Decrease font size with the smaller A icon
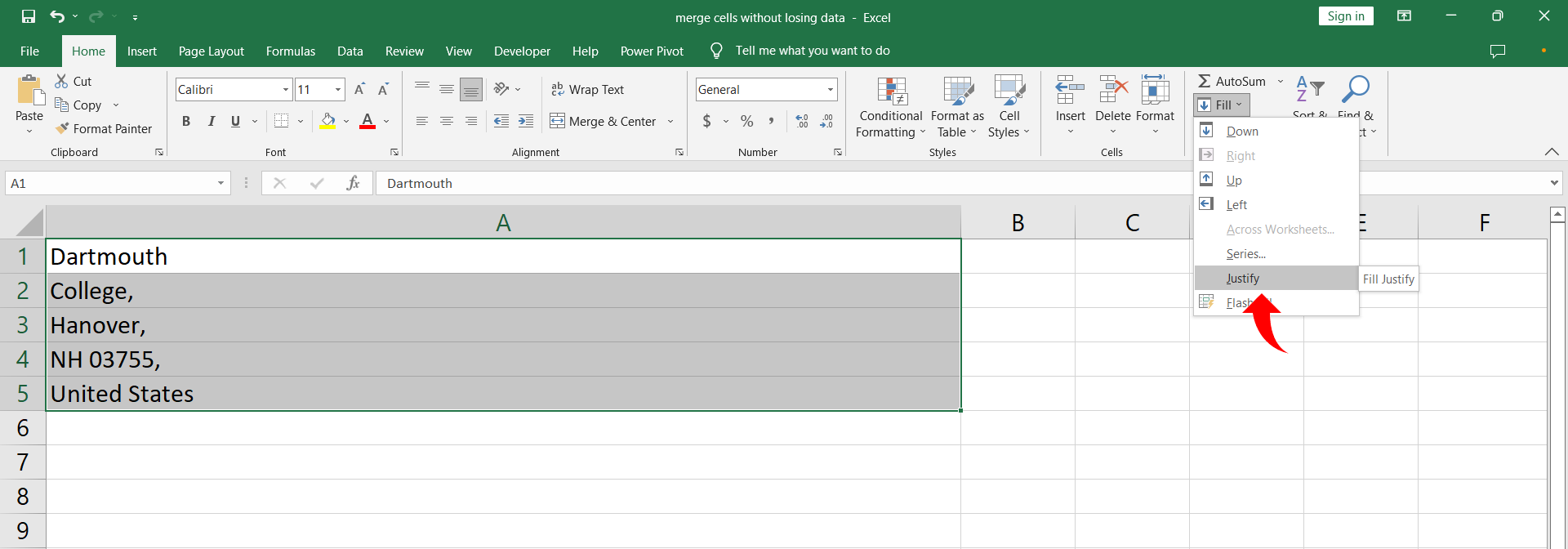 point(383,89)
